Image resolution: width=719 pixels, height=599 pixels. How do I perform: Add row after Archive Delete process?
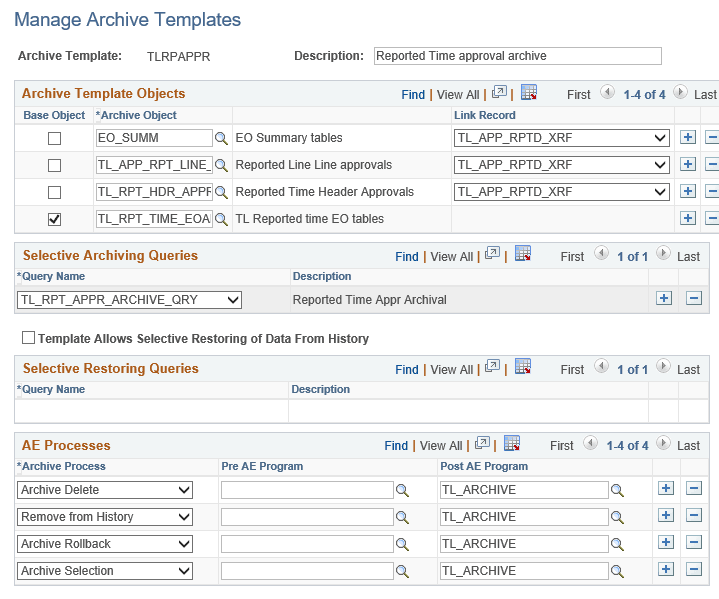[665, 488]
